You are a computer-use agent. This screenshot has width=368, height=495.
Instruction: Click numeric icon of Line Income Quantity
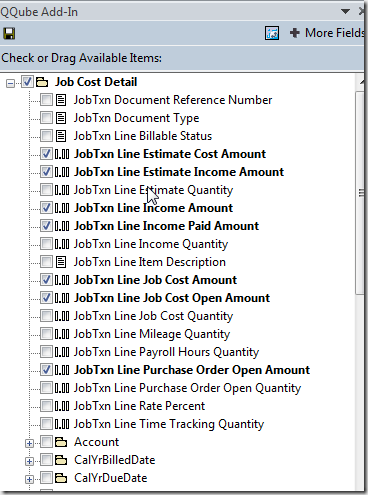click(x=62, y=244)
